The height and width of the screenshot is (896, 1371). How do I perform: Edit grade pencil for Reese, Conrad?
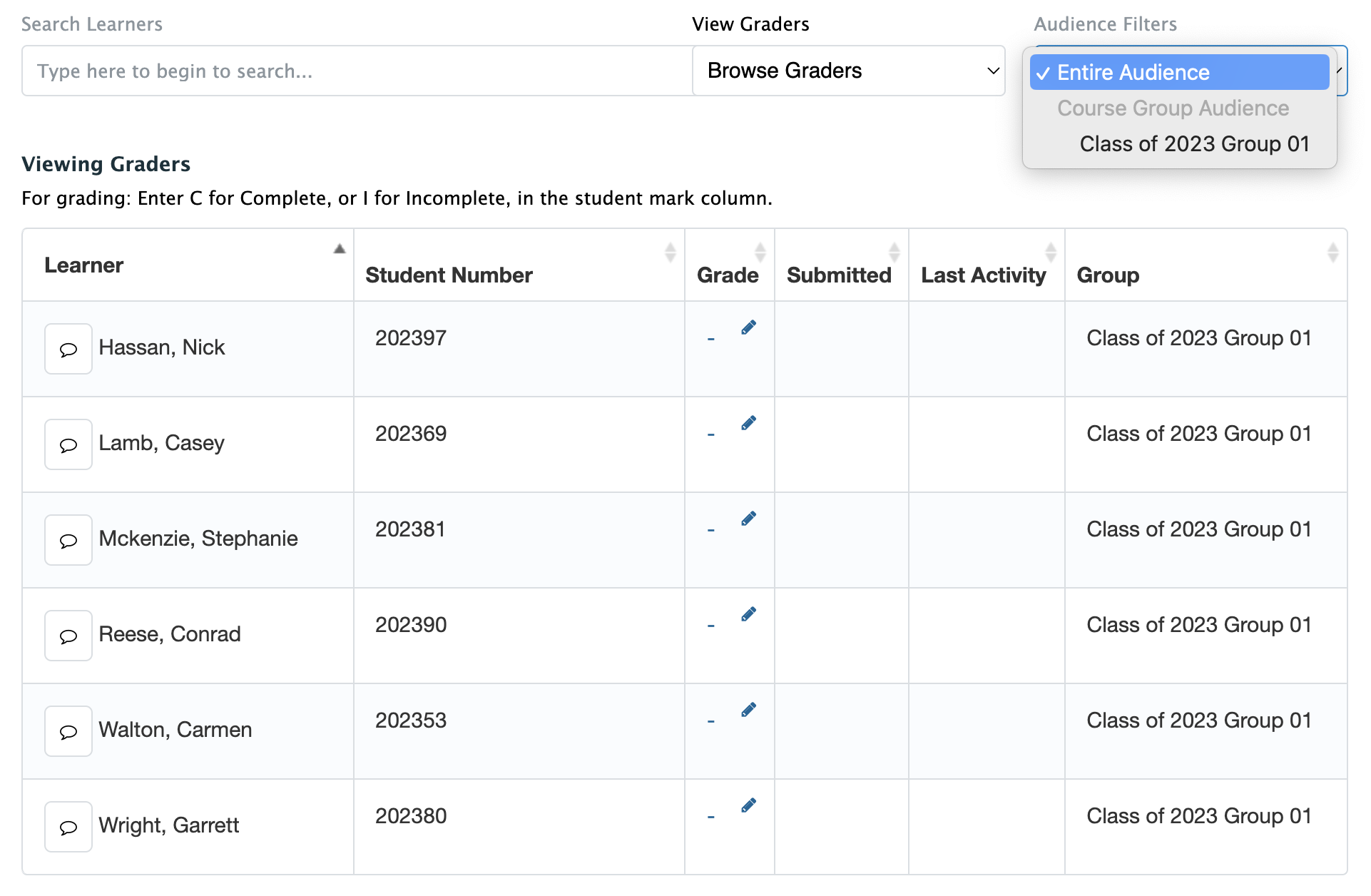pos(748,614)
